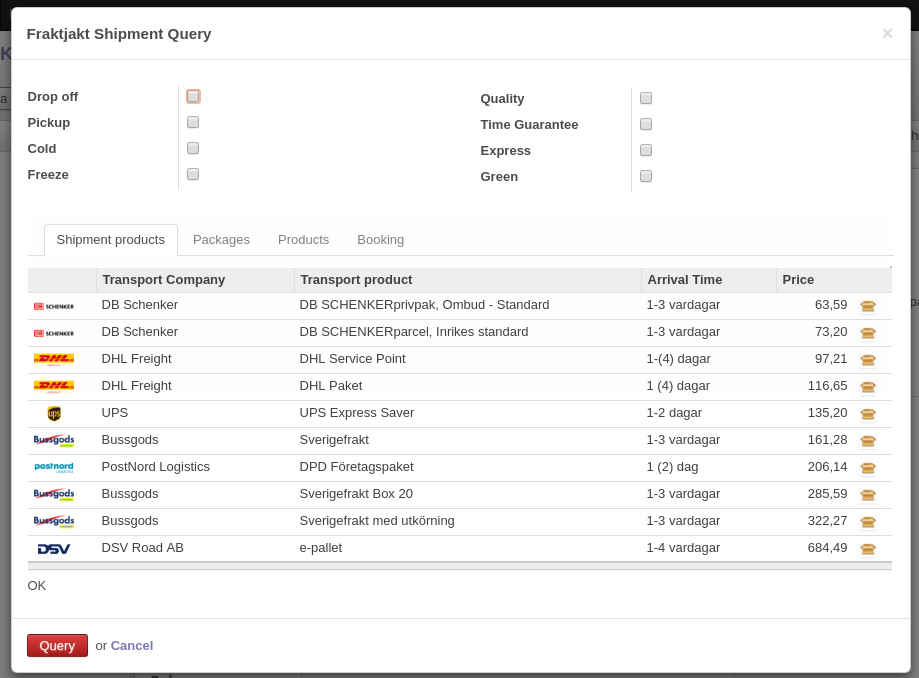Select the 73,20 DB Schenker parcel offer icon
Viewport: 919px width, 678px height.
coord(868,333)
